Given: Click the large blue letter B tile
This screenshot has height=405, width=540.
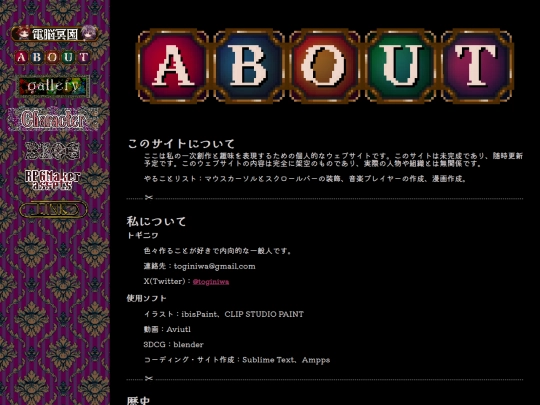Looking at the screenshot, I should click(249, 66).
